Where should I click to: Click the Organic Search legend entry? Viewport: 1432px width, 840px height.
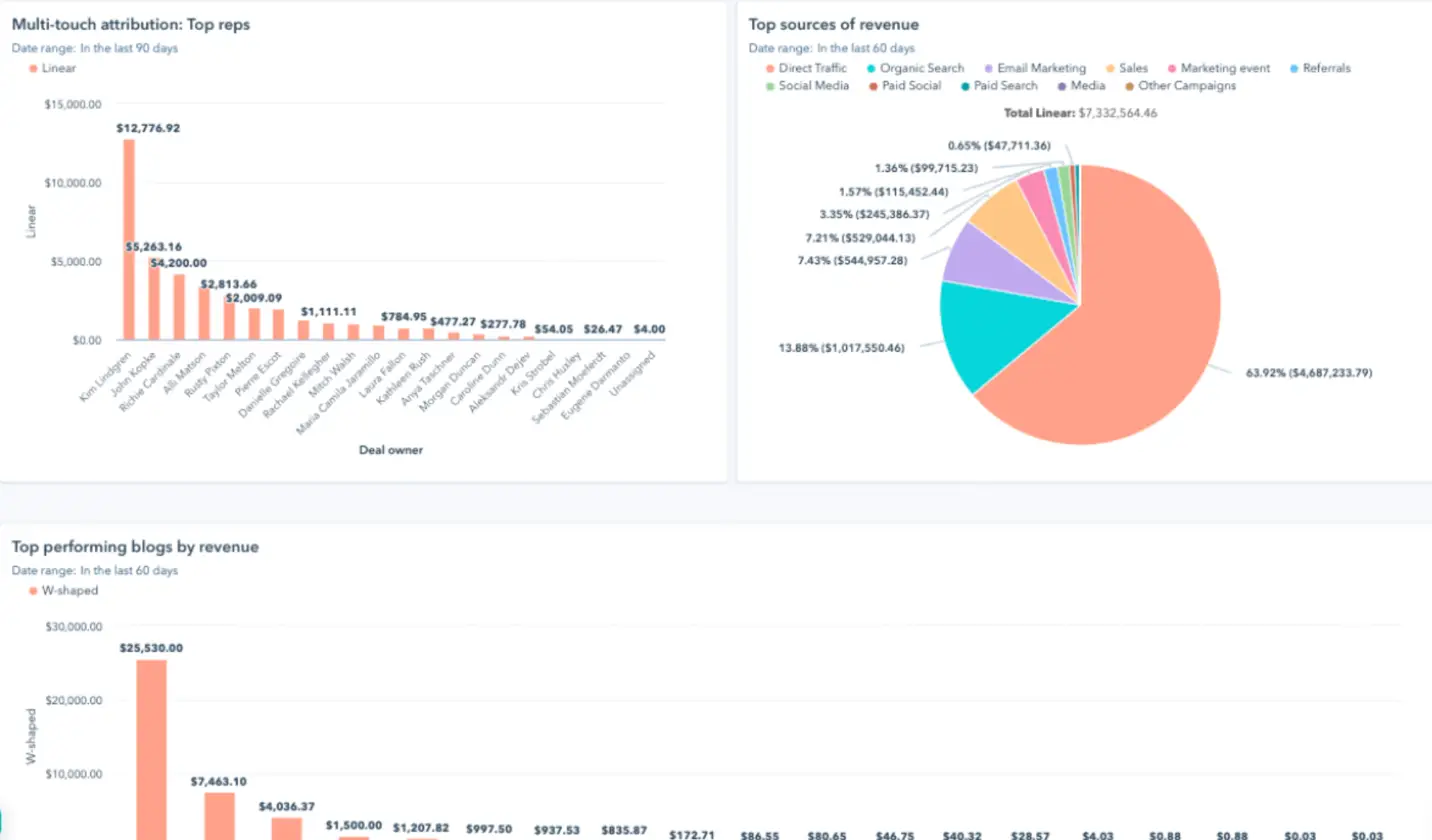(x=915, y=68)
